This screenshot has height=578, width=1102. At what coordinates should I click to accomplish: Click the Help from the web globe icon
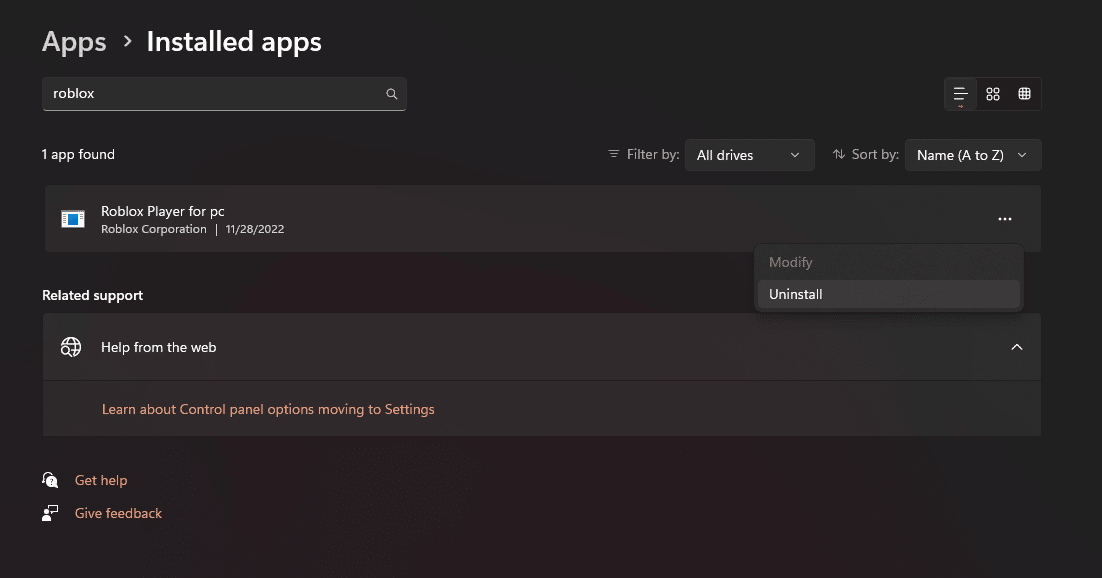(x=71, y=347)
